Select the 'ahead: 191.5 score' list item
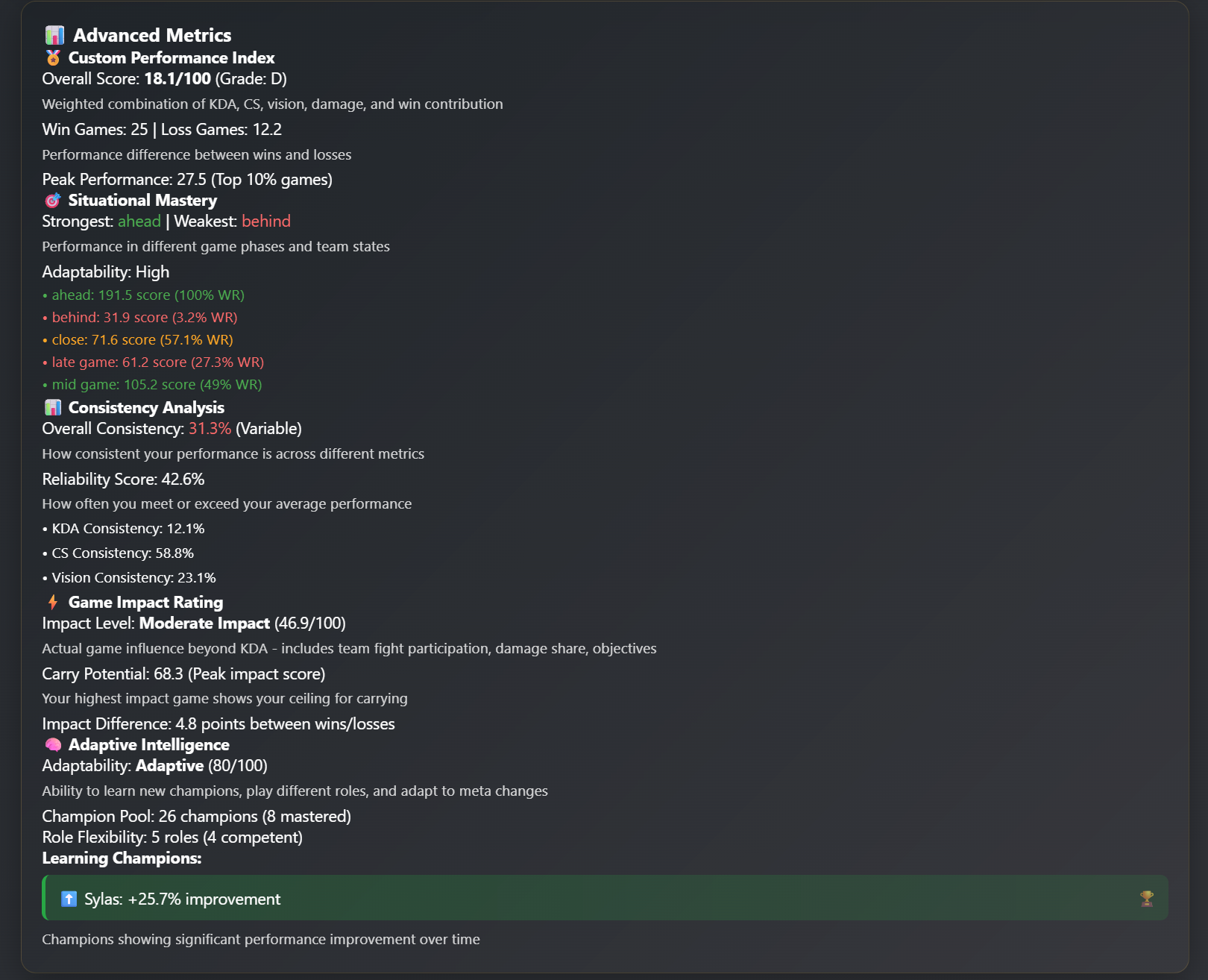This screenshot has height=980, width=1208. [x=144, y=295]
